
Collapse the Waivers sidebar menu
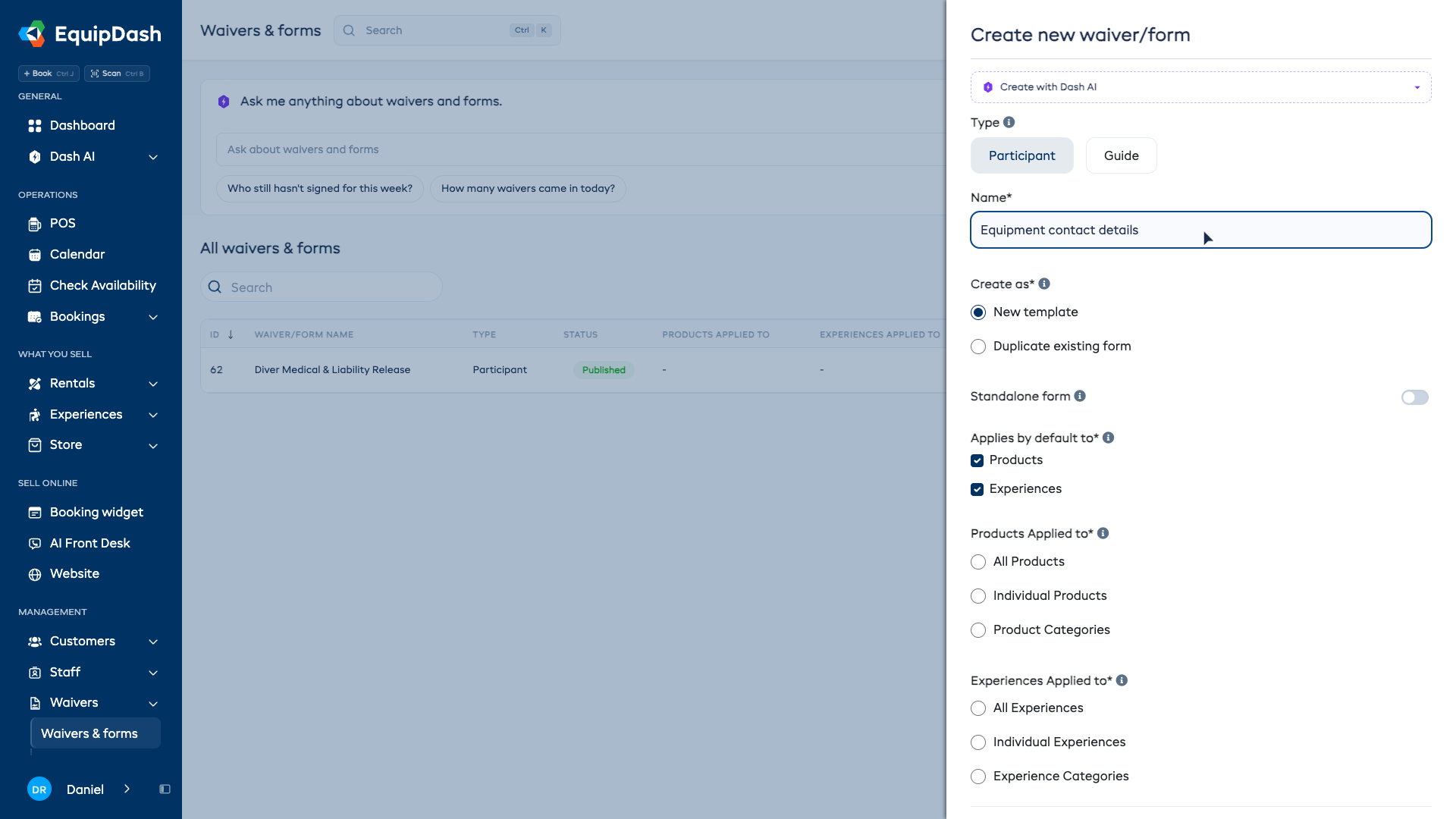tap(153, 704)
